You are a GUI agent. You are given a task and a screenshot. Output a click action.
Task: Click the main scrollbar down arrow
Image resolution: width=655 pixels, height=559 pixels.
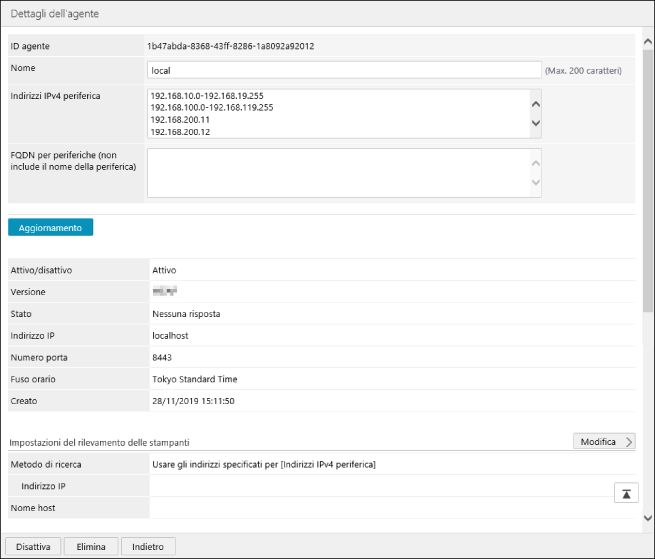647,517
